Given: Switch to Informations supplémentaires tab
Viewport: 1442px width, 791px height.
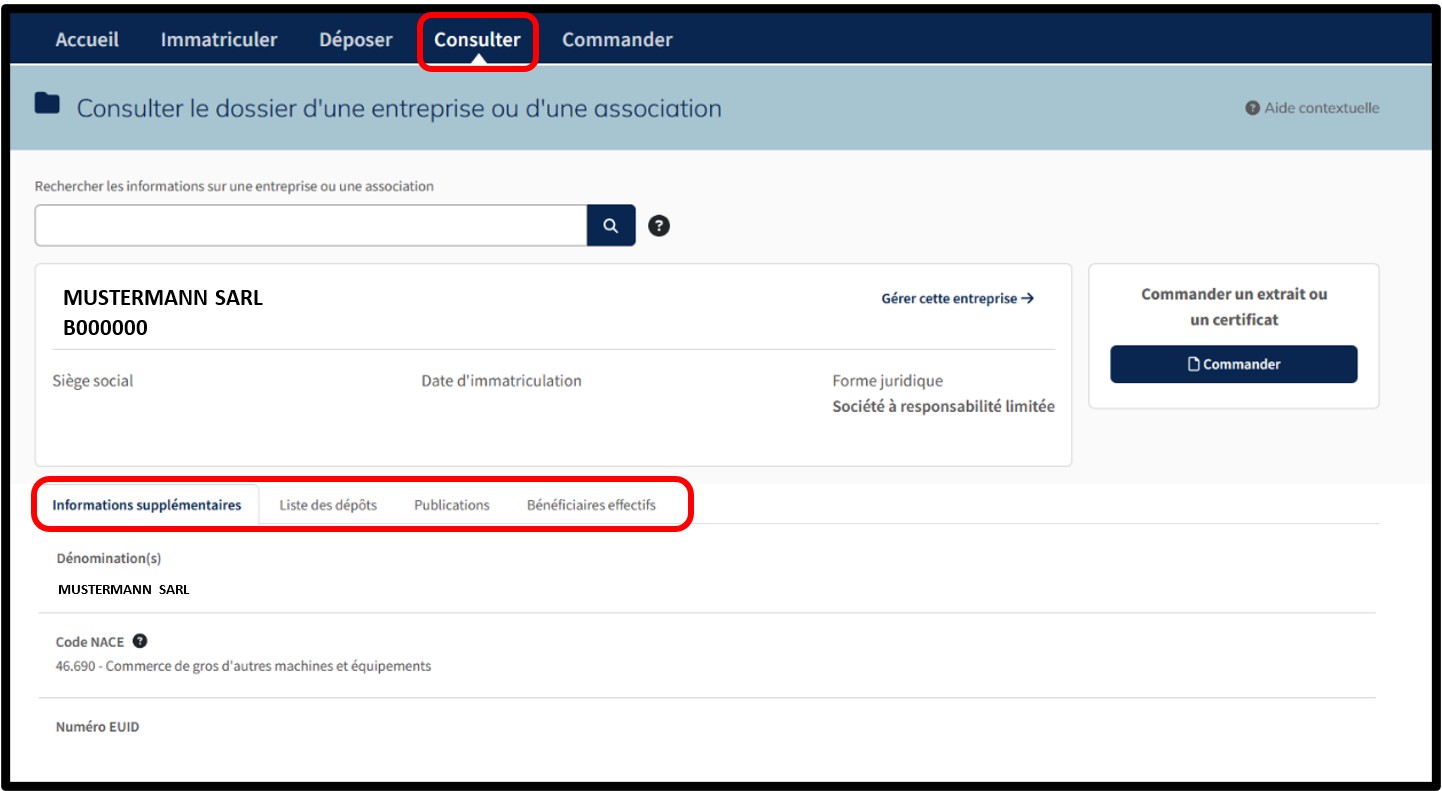Looking at the screenshot, I should point(147,505).
